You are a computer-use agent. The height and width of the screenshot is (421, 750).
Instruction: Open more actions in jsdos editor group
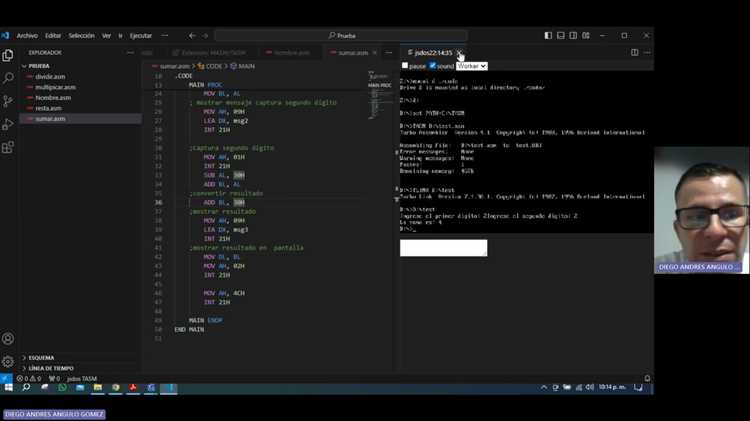coord(647,52)
